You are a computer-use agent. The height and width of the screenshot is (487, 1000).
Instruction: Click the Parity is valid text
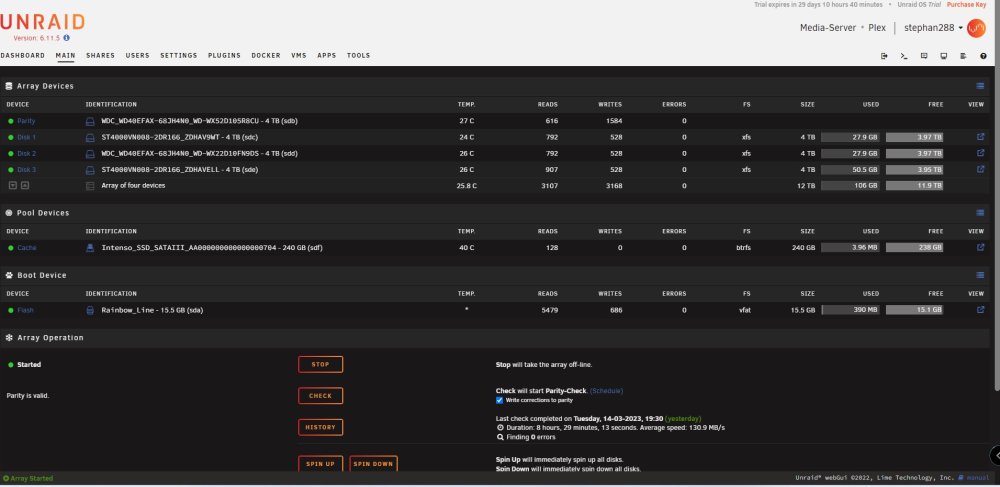coord(27,396)
